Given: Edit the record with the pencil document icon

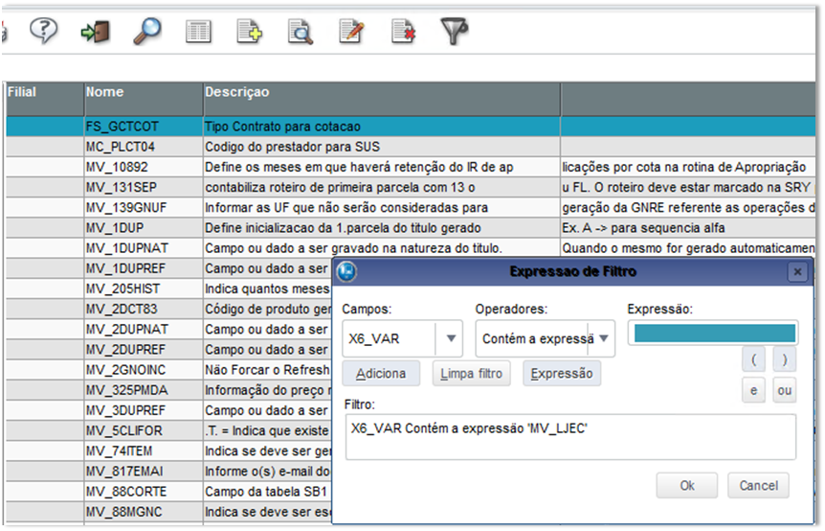Looking at the screenshot, I should click(352, 32).
